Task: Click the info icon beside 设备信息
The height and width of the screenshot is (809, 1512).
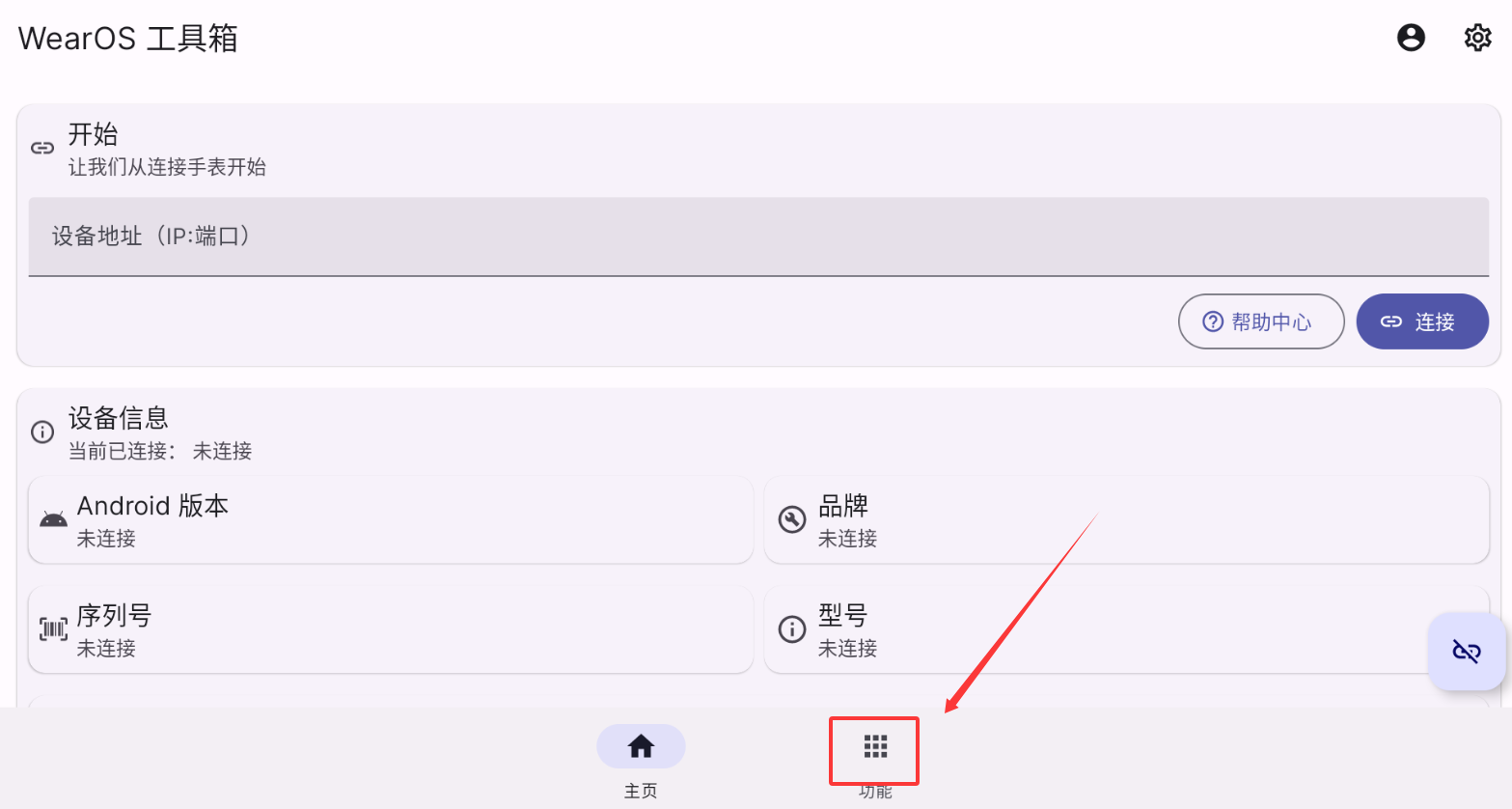Action: tap(42, 432)
